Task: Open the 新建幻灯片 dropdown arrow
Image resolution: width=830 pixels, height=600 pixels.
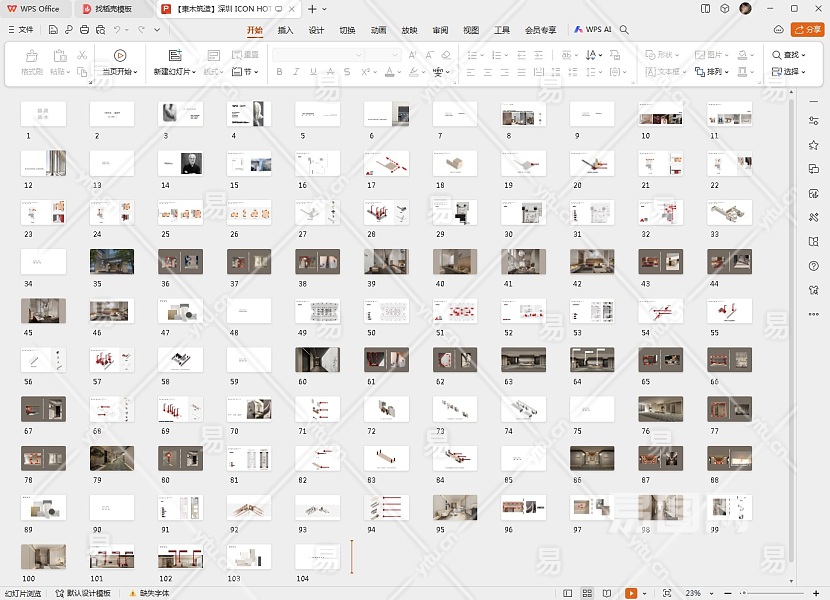Action: [x=194, y=72]
